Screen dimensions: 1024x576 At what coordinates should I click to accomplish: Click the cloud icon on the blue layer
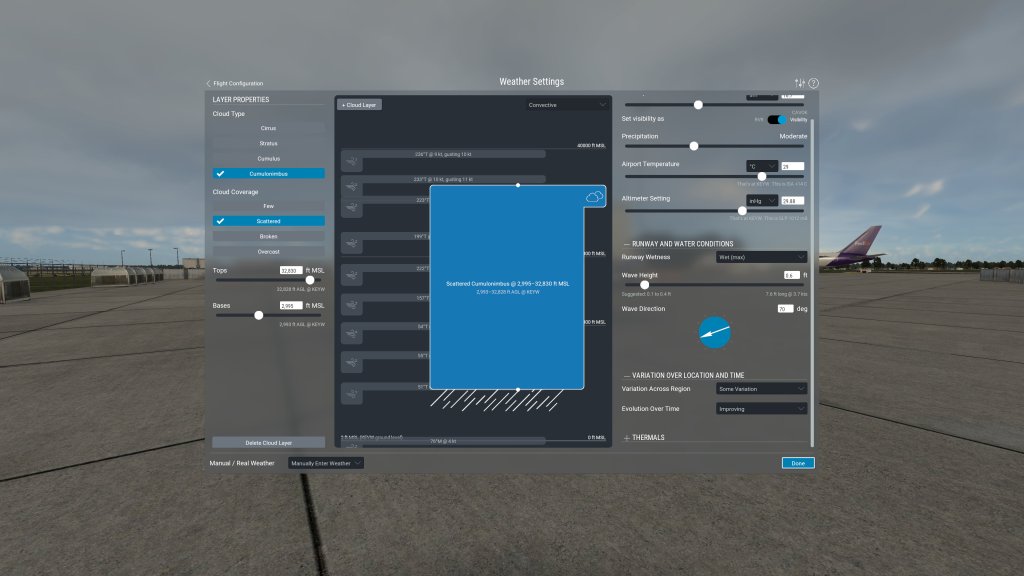594,197
